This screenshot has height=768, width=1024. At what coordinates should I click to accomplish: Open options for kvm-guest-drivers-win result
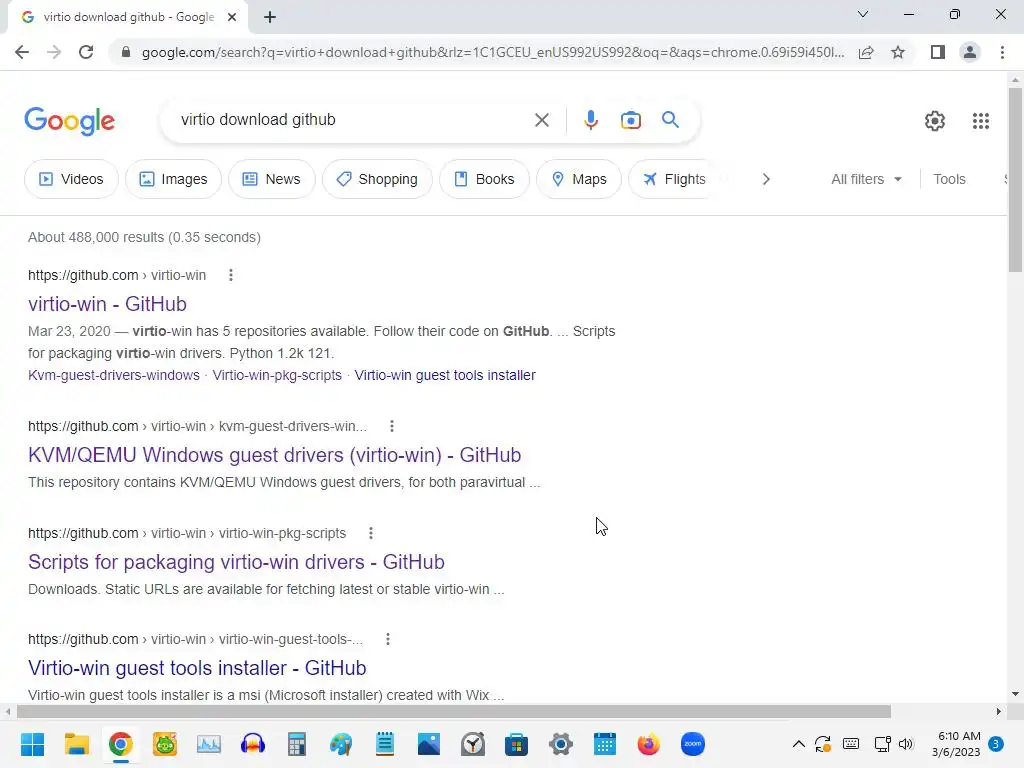392,426
